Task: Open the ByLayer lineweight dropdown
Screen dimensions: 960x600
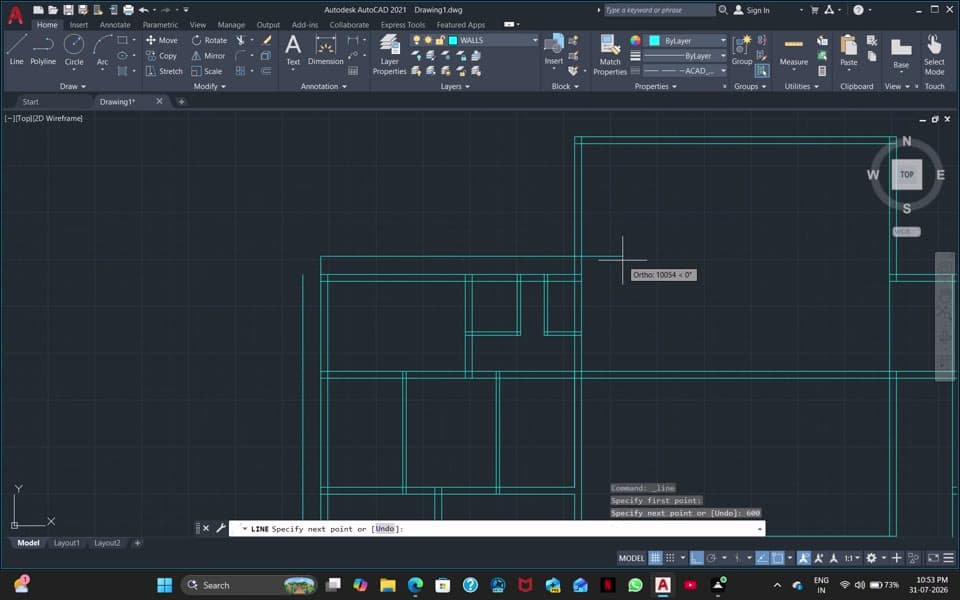Action: [723, 56]
